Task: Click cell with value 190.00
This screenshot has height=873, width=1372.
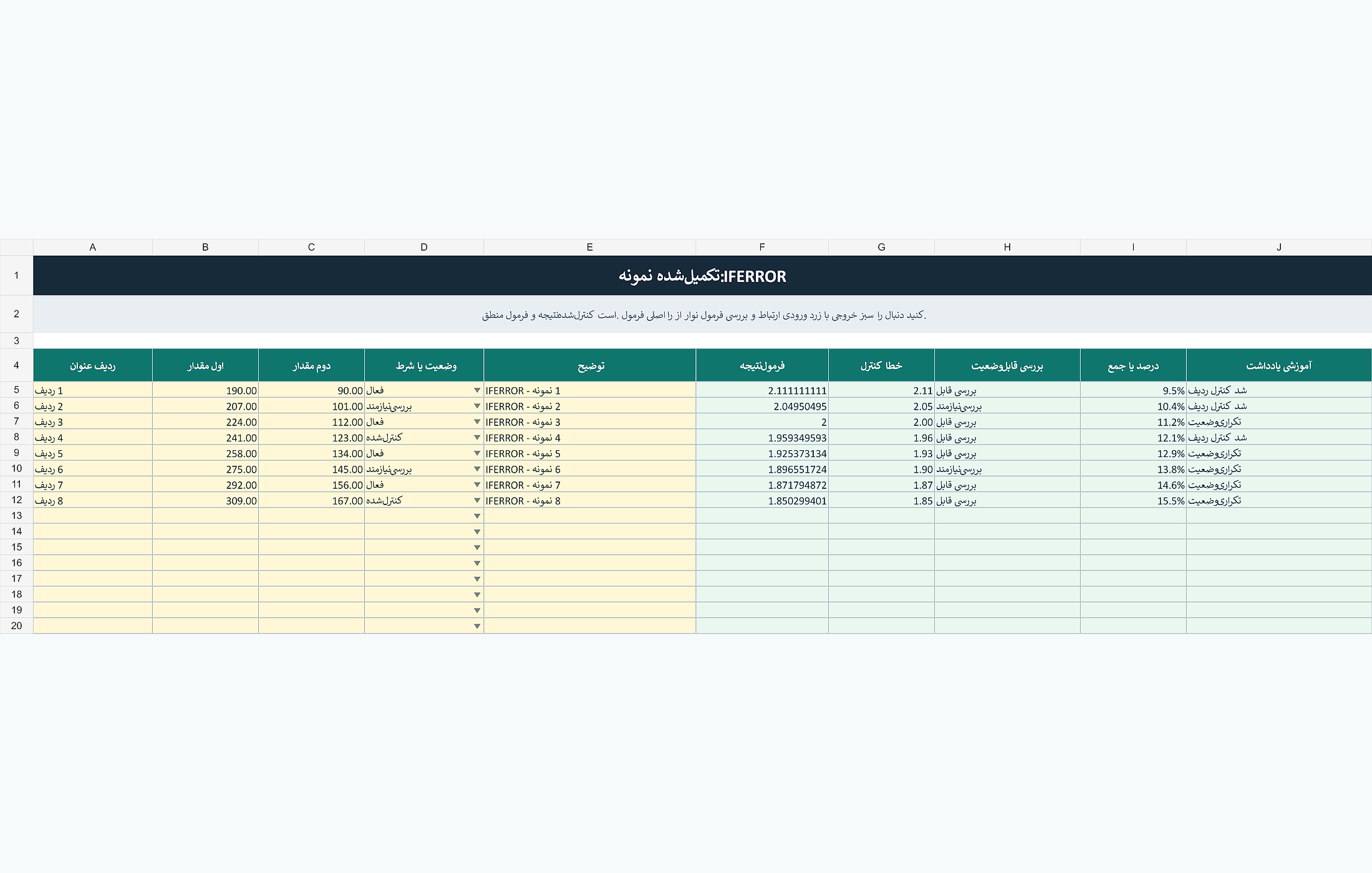Action: (205, 390)
